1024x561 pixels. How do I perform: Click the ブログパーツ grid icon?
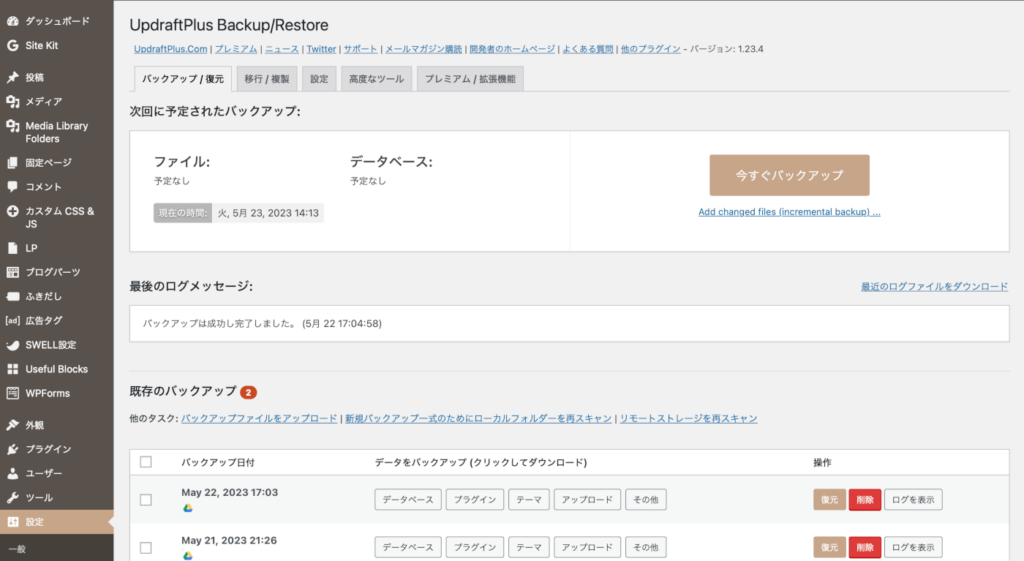(x=12, y=272)
